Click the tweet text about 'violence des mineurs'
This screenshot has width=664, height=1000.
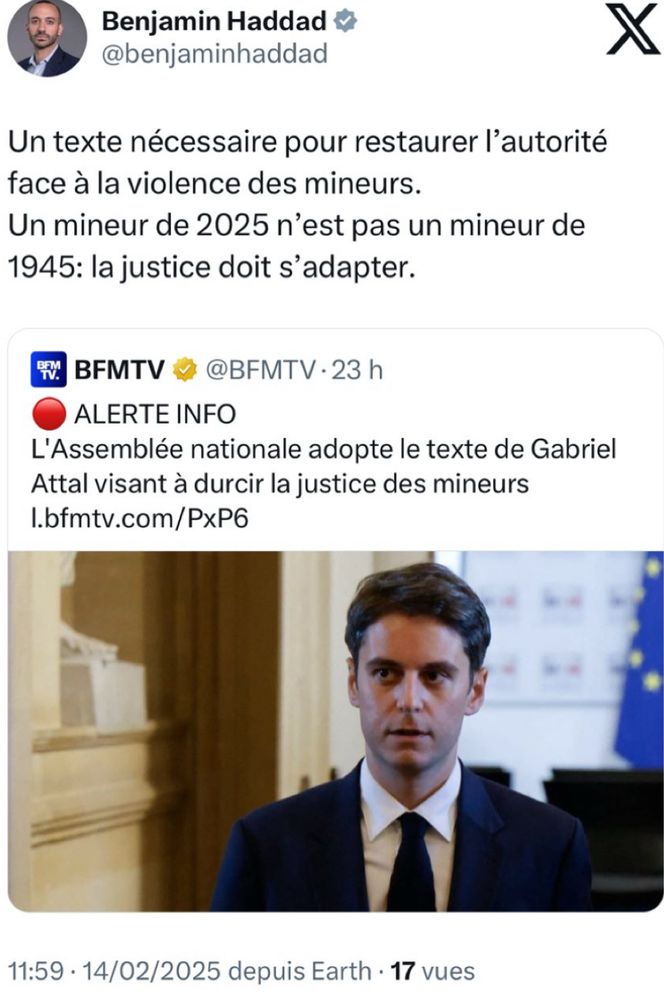click(x=307, y=204)
